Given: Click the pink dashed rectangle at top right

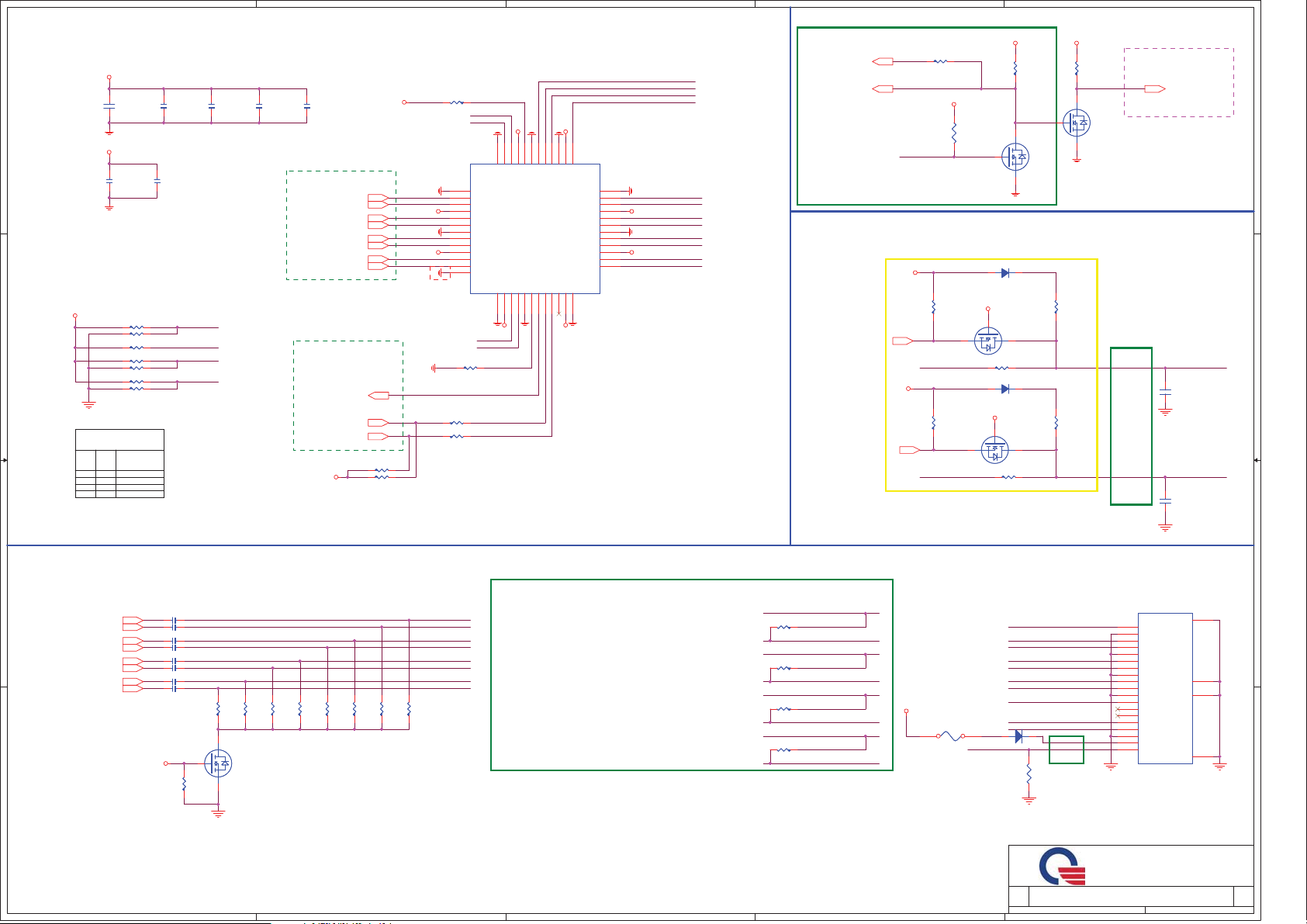Looking at the screenshot, I should click(x=1178, y=82).
